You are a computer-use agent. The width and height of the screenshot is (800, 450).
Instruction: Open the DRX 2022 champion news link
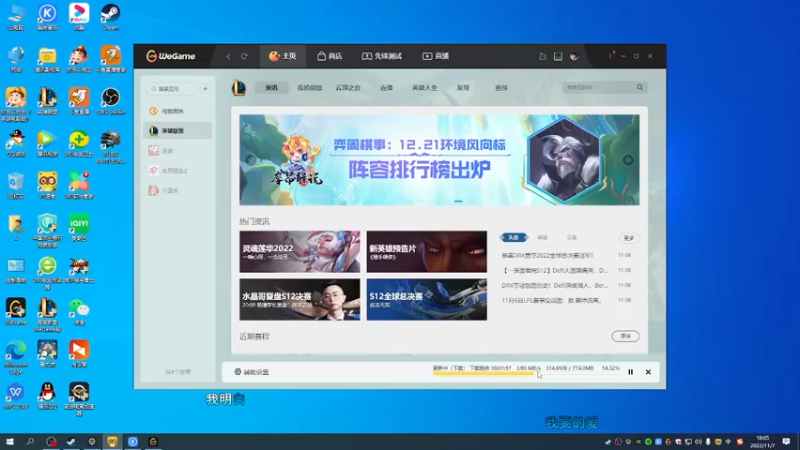click(x=547, y=255)
